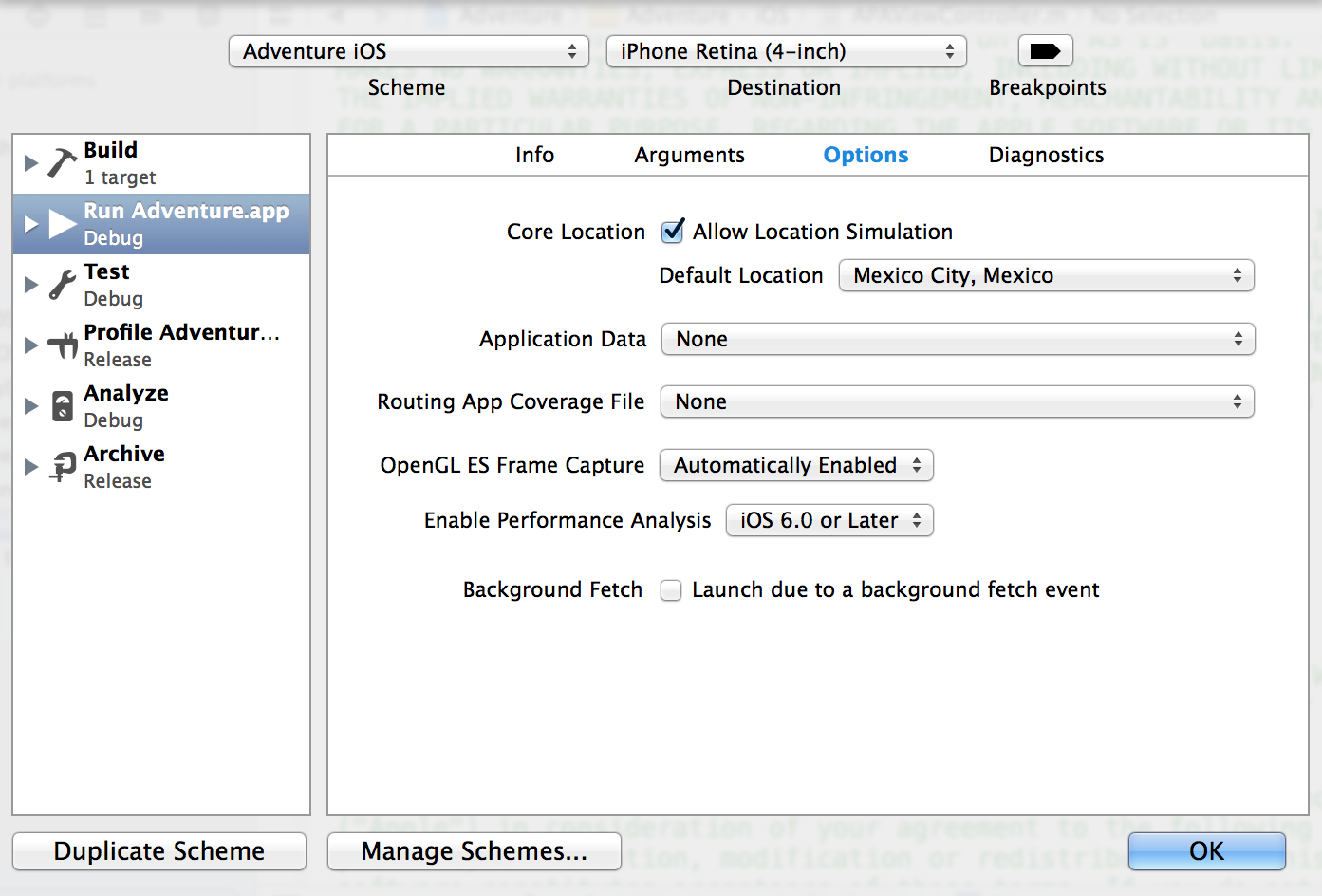Open the iPhone Retina destination dropdown

click(787, 51)
